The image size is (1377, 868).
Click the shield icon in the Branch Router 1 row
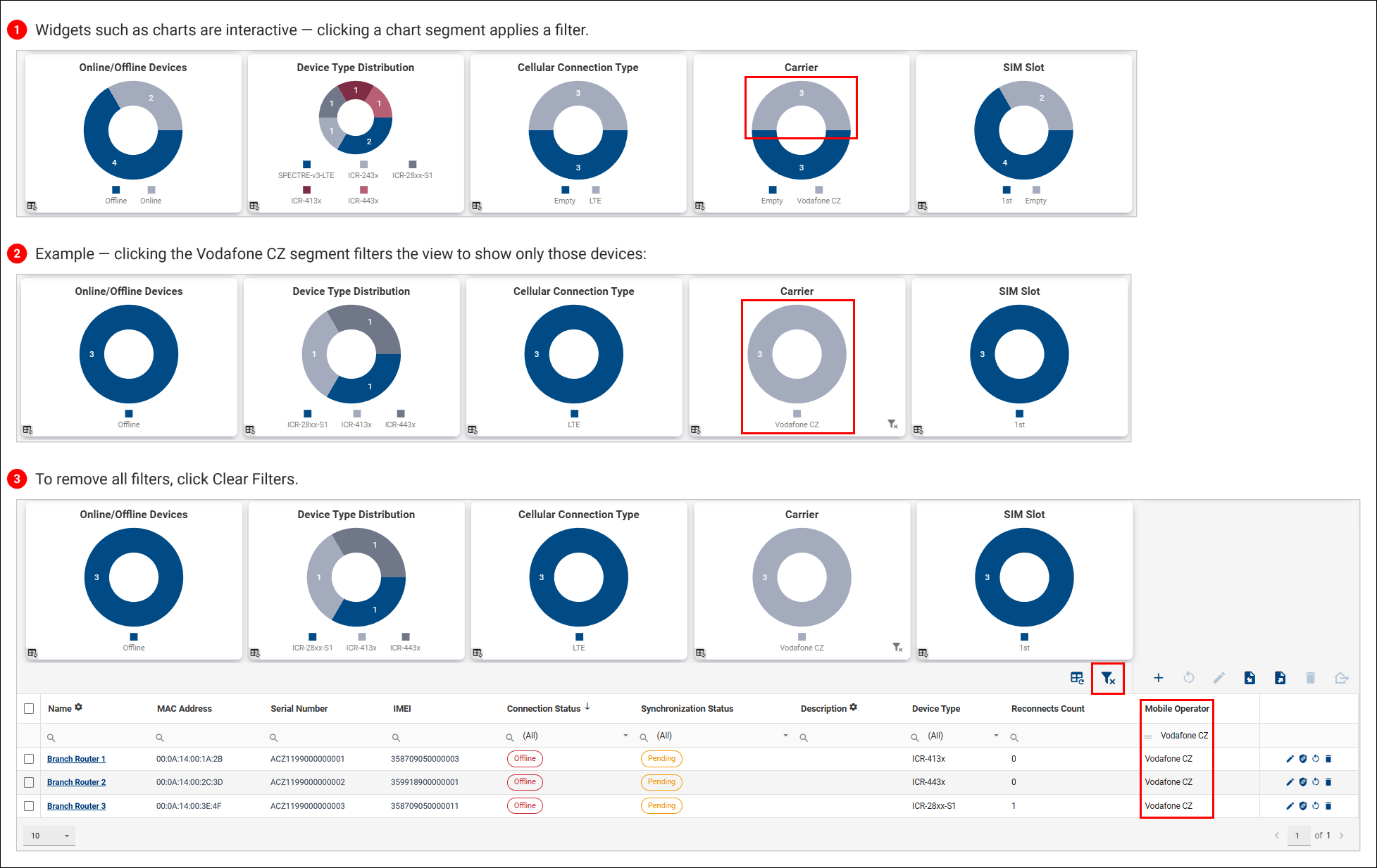pos(1302,759)
